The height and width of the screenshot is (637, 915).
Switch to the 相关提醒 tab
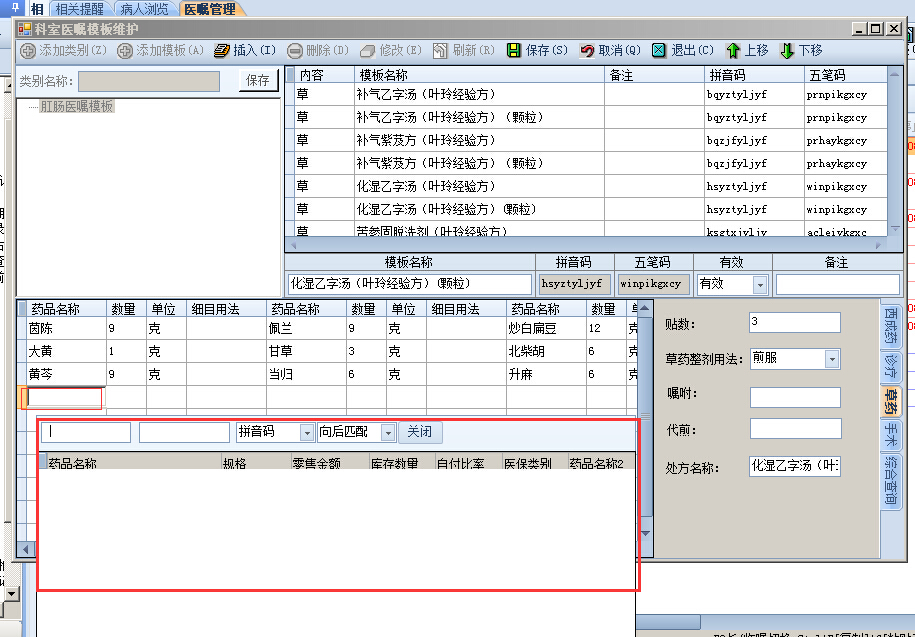[79, 9]
